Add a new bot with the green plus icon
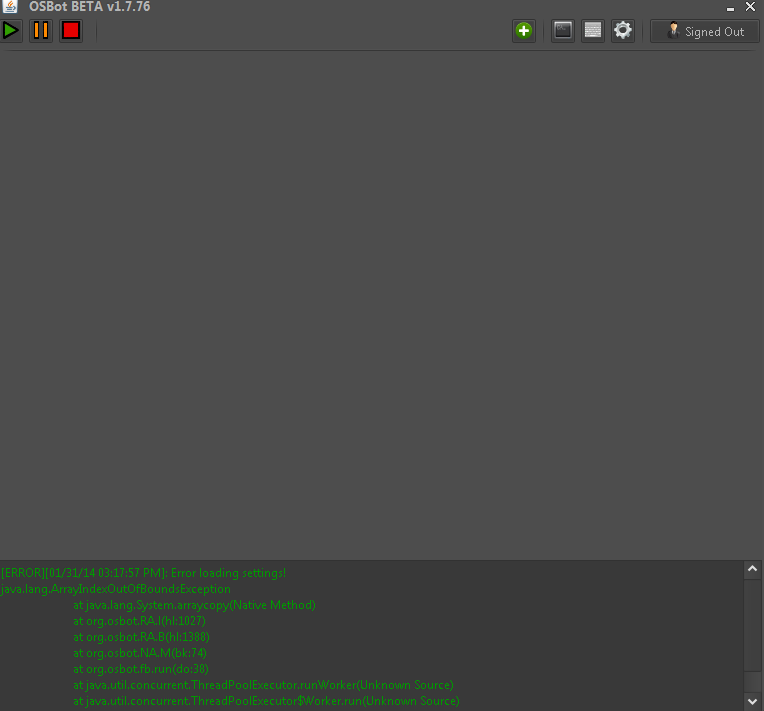 coord(524,31)
